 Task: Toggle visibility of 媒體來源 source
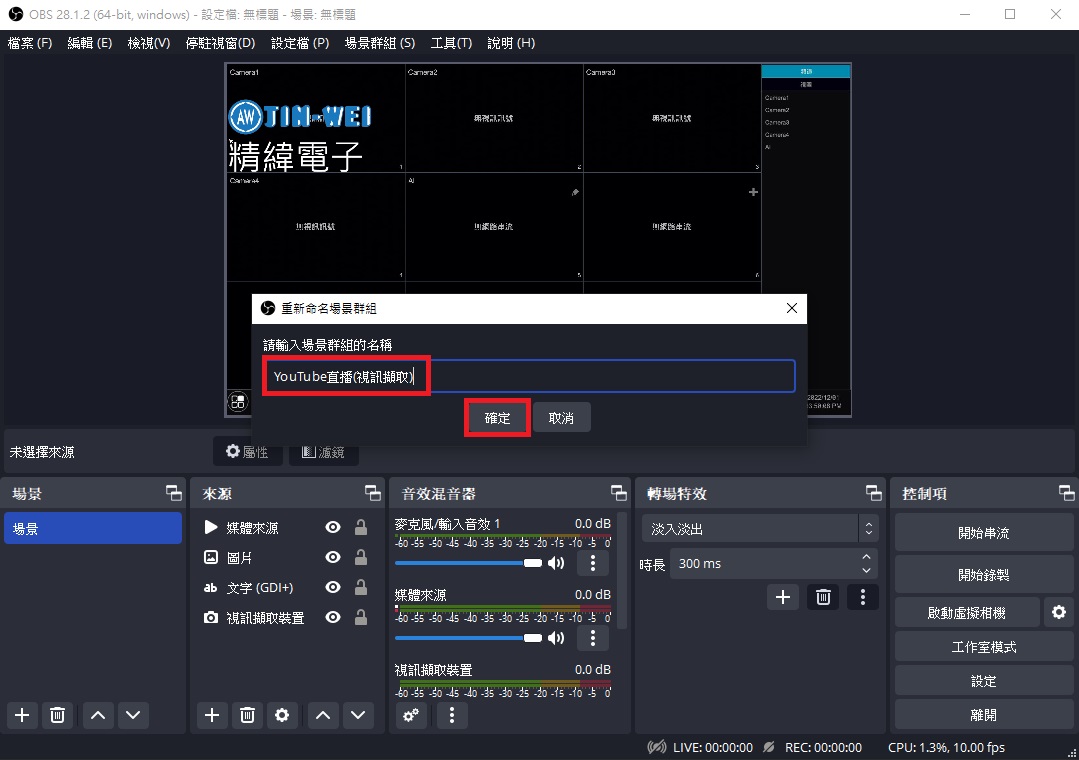pos(333,527)
